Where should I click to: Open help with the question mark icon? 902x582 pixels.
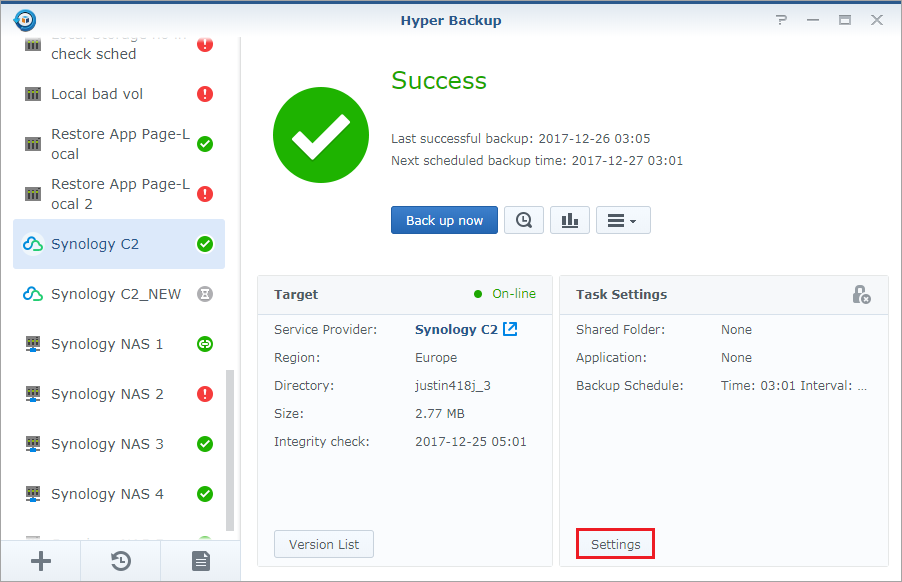781,19
